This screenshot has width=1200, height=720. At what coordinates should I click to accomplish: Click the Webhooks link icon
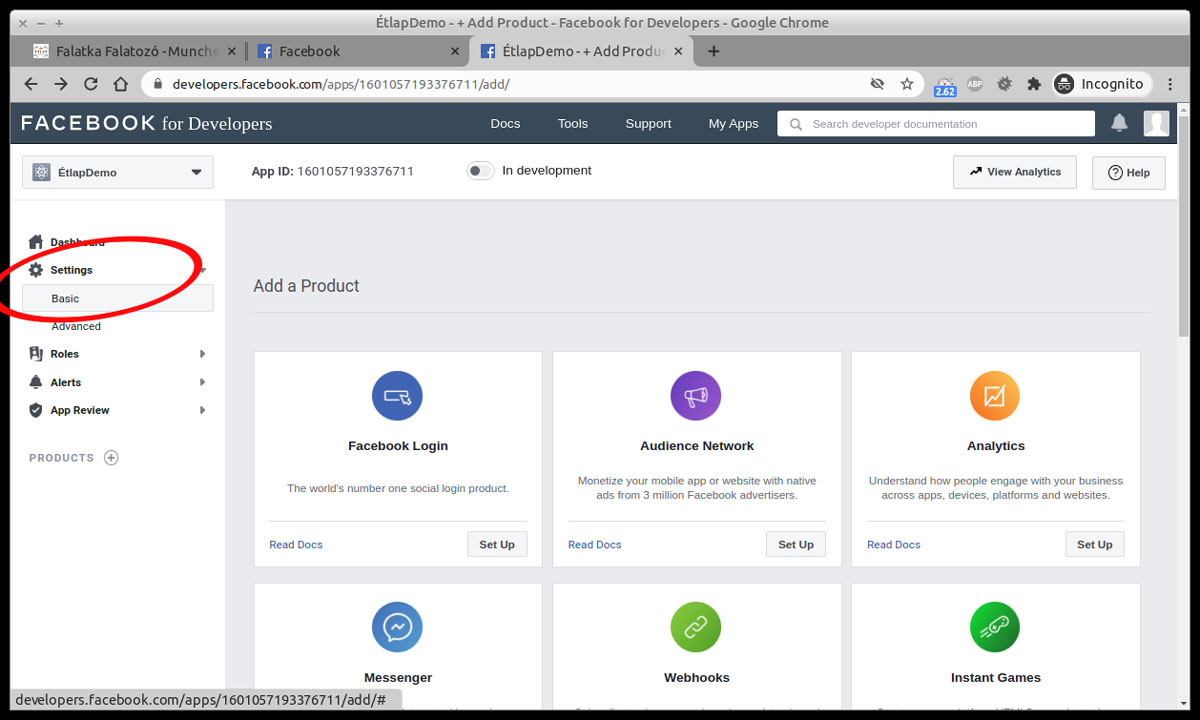coord(695,627)
